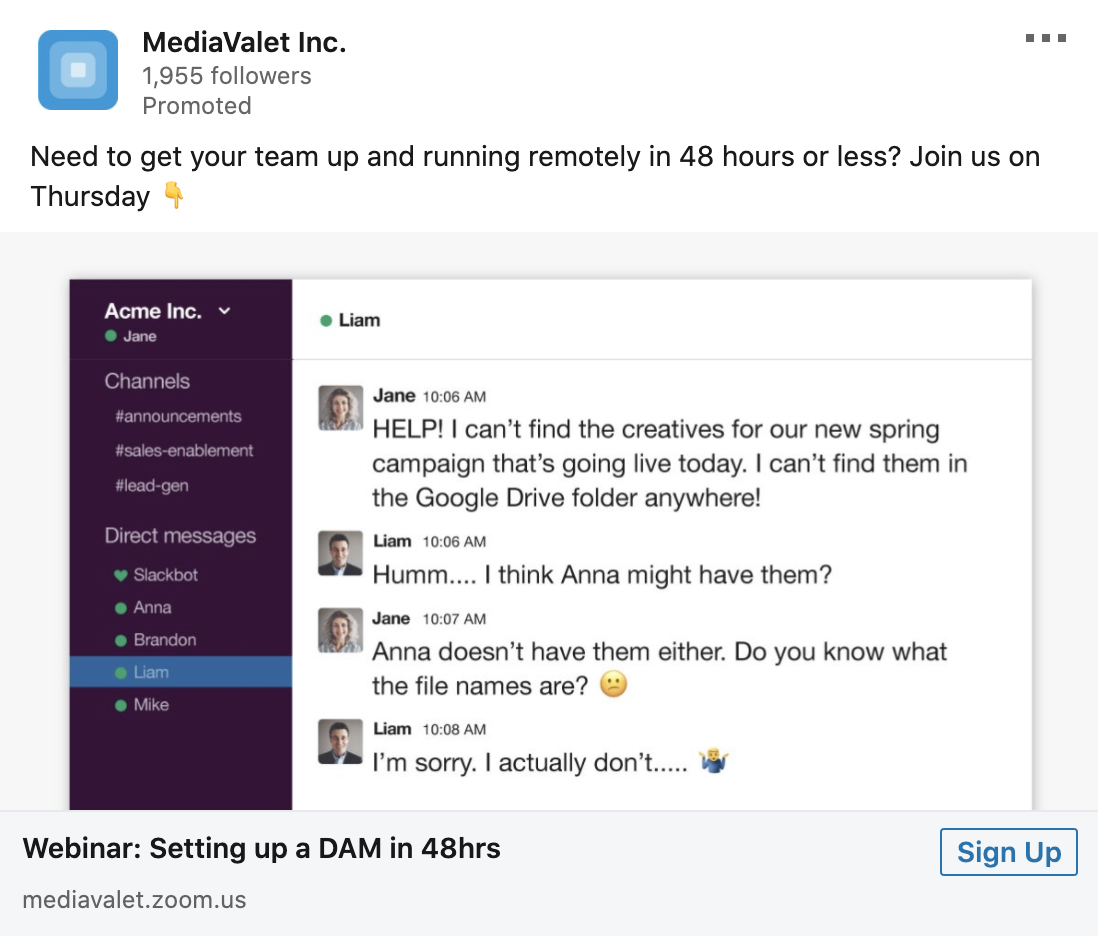Click Liam's profile avatar next to his message
The height and width of the screenshot is (936, 1098).
pyautogui.click(x=340, y=551)
